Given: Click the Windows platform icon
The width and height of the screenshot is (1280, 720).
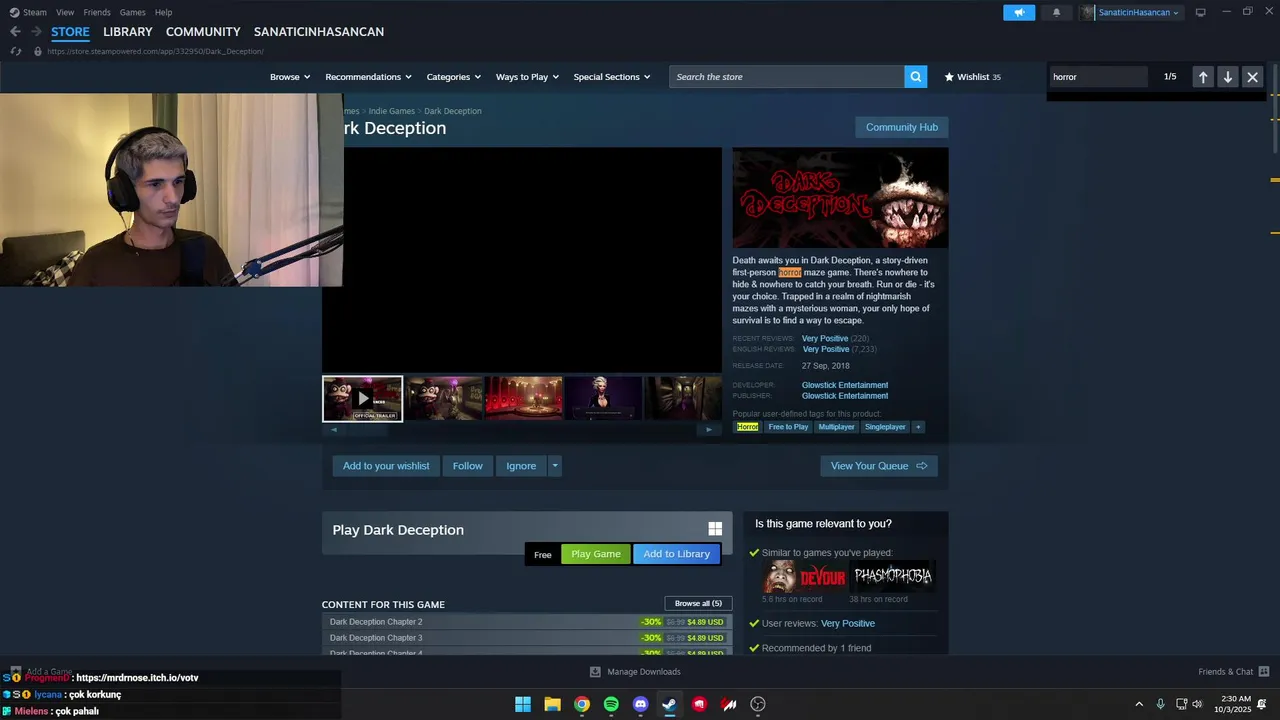Looking at the screenshot, I should (715, 529).
